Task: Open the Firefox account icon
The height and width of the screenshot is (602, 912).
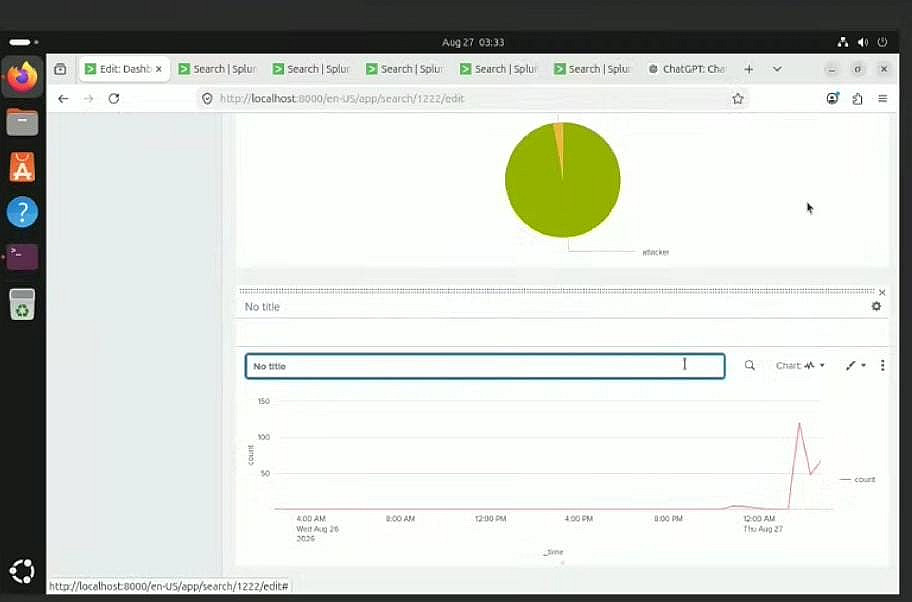Action: tap(833, 98)
